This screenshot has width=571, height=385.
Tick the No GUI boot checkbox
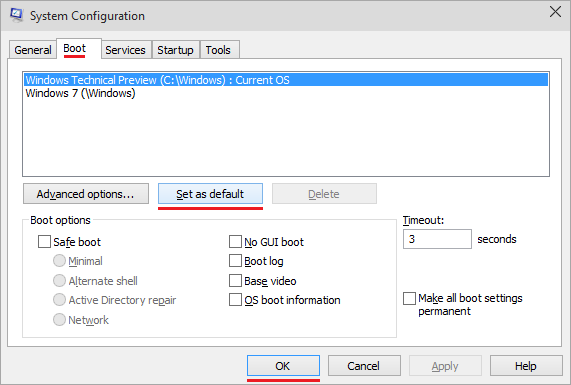(x=235, y=241)
